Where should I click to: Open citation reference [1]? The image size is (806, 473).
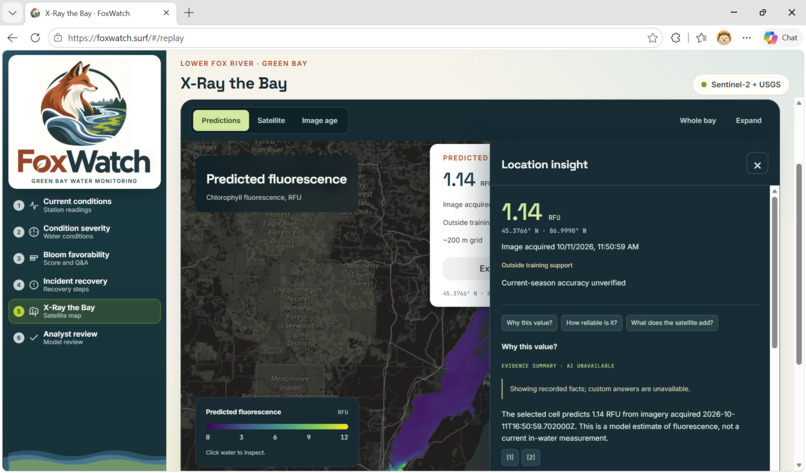click(x=510, y=457)
